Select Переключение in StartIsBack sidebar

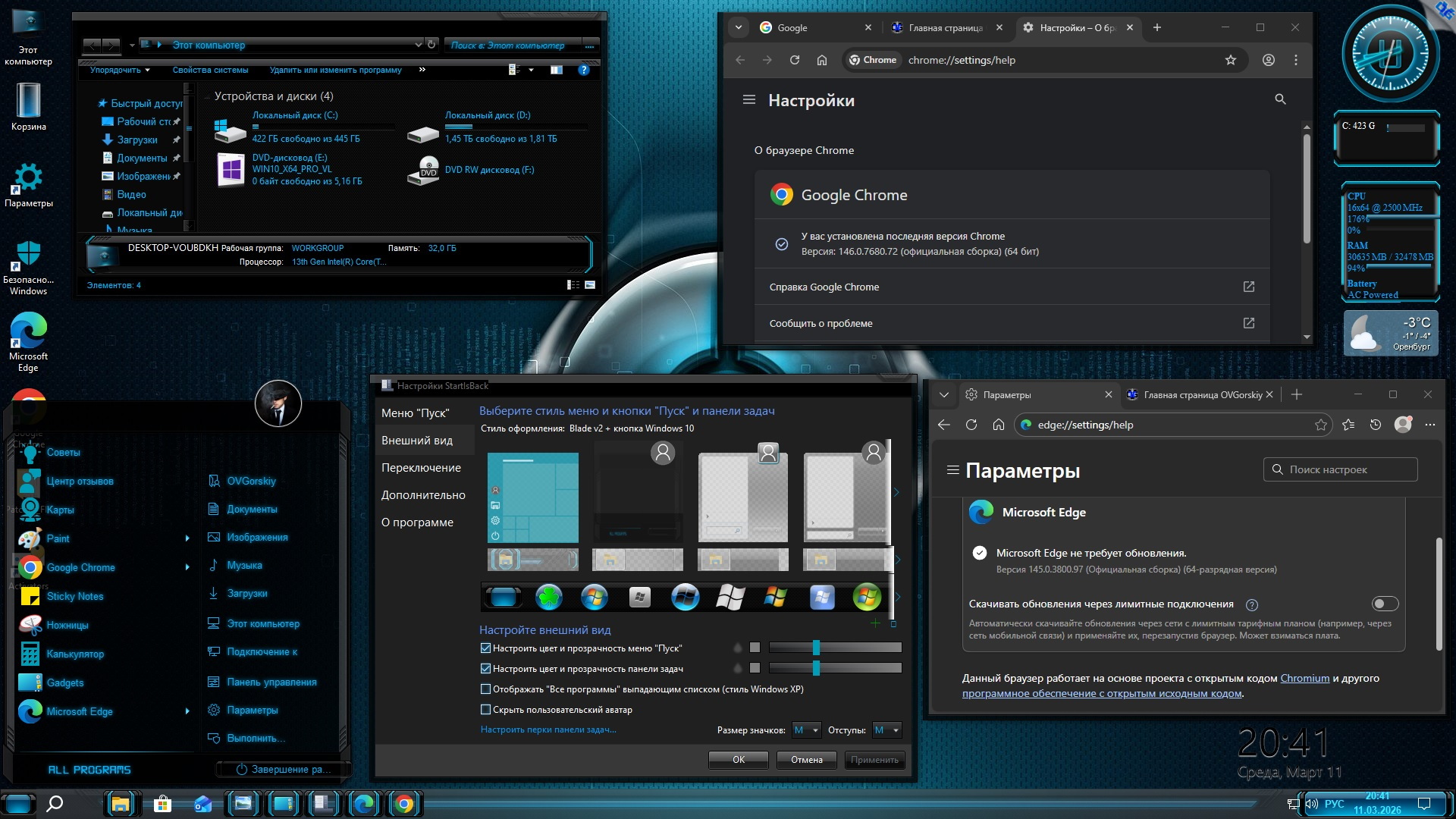tap(421, 468)
